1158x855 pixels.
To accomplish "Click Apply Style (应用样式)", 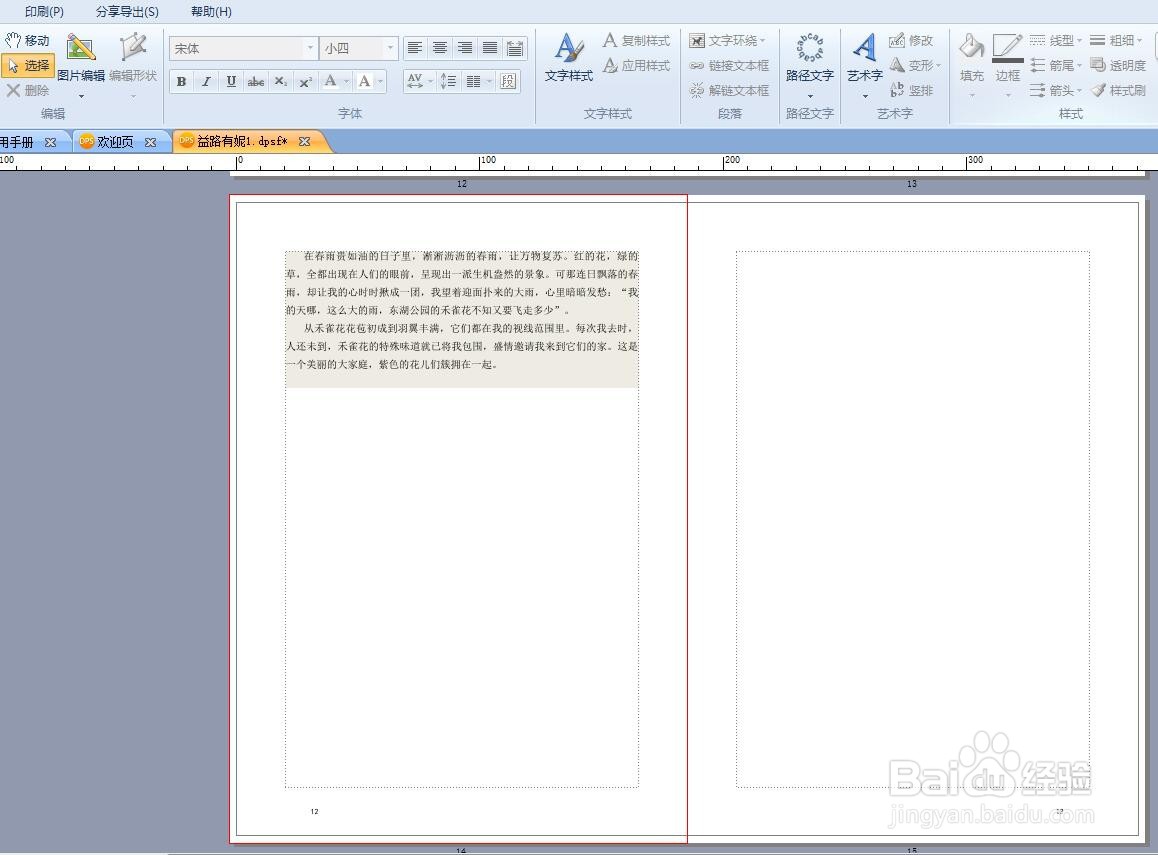I will click(x=636, y=66).
